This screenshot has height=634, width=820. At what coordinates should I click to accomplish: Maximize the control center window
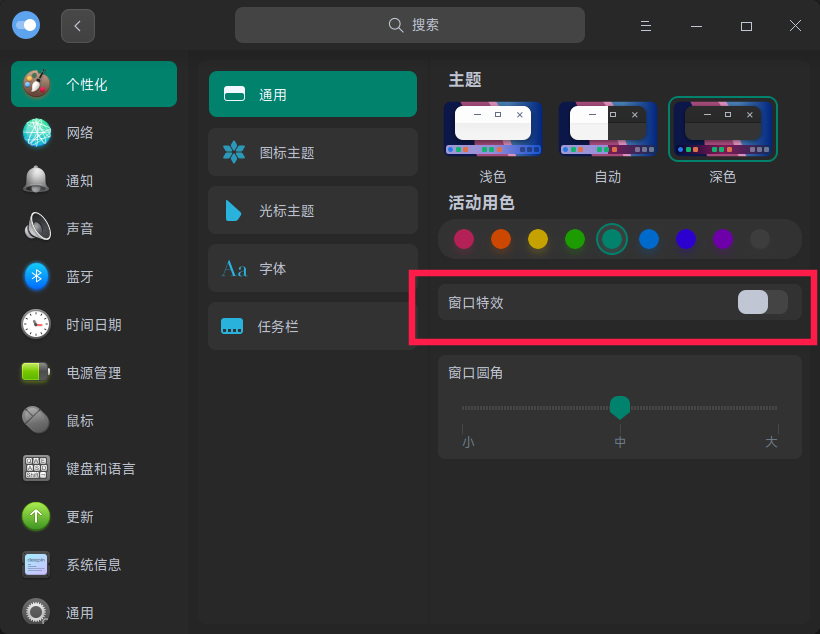point(746,26)
